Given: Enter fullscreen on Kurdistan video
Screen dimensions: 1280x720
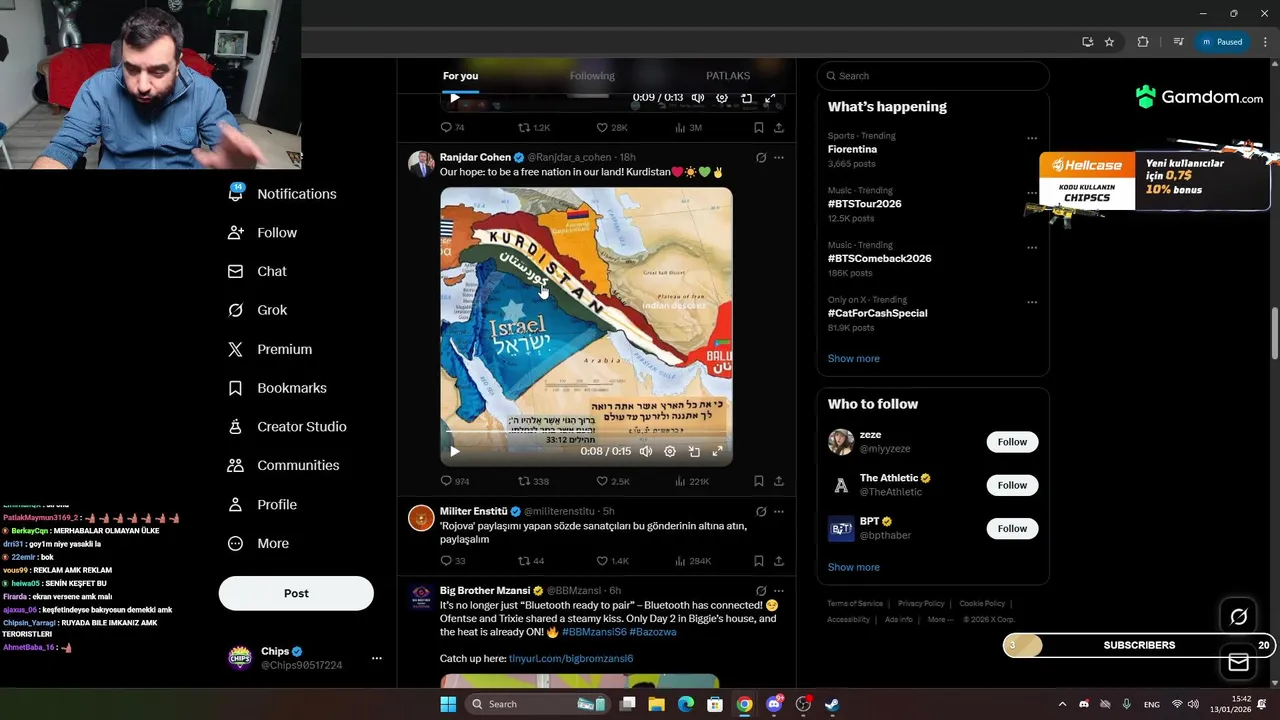Looking at the screenshot, I should coord(717,451).
